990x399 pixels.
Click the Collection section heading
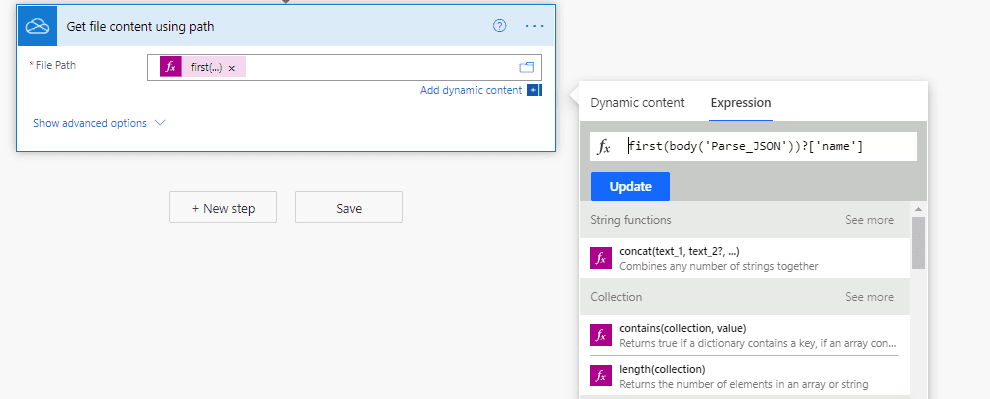(616, 297)
